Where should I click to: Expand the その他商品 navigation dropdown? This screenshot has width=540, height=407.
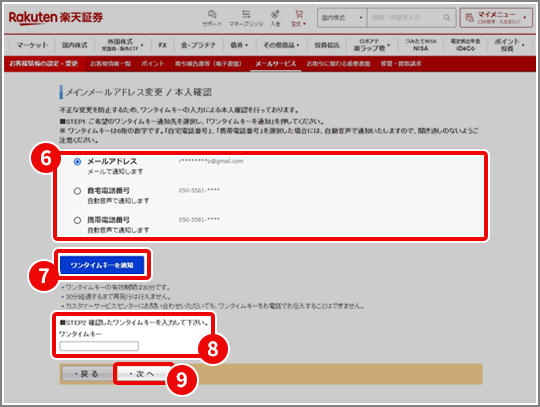(281, 45)
